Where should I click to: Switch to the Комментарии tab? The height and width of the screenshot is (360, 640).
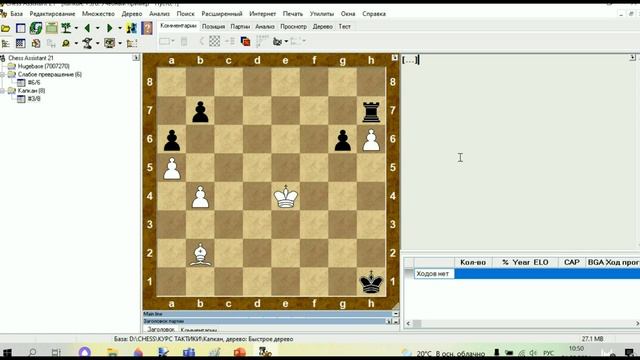pos(178,26)
